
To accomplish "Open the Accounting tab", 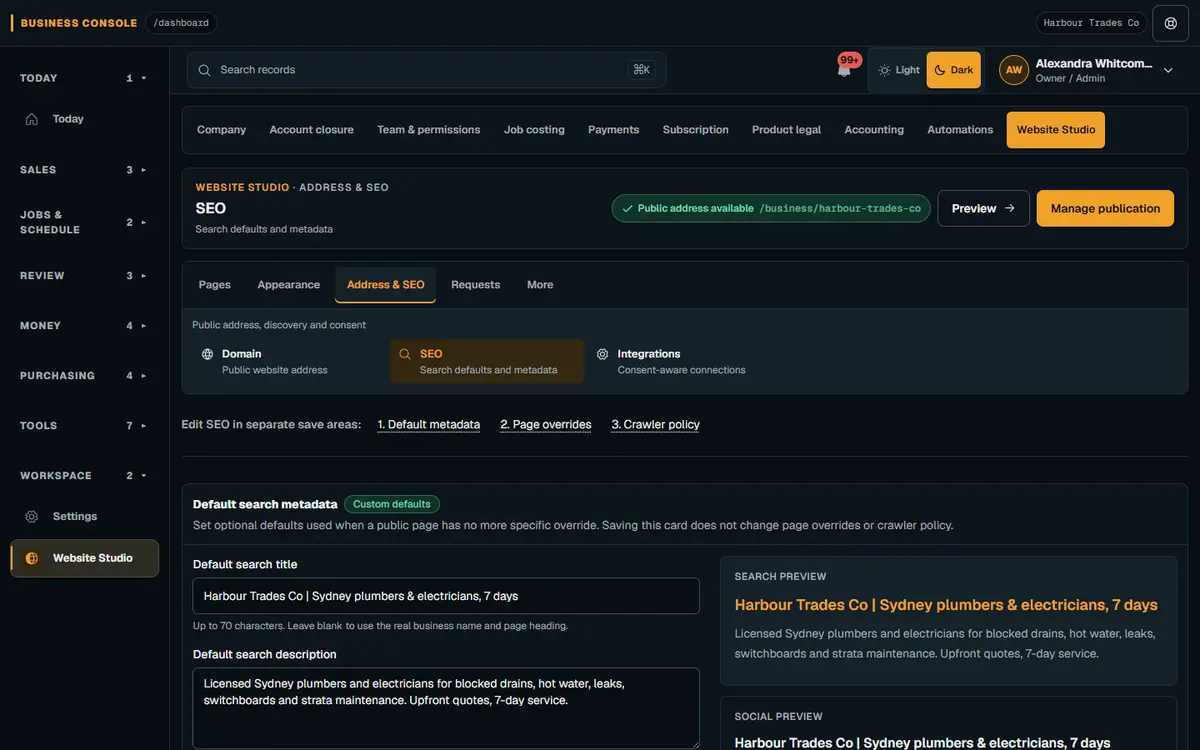I will click(874, 130).
